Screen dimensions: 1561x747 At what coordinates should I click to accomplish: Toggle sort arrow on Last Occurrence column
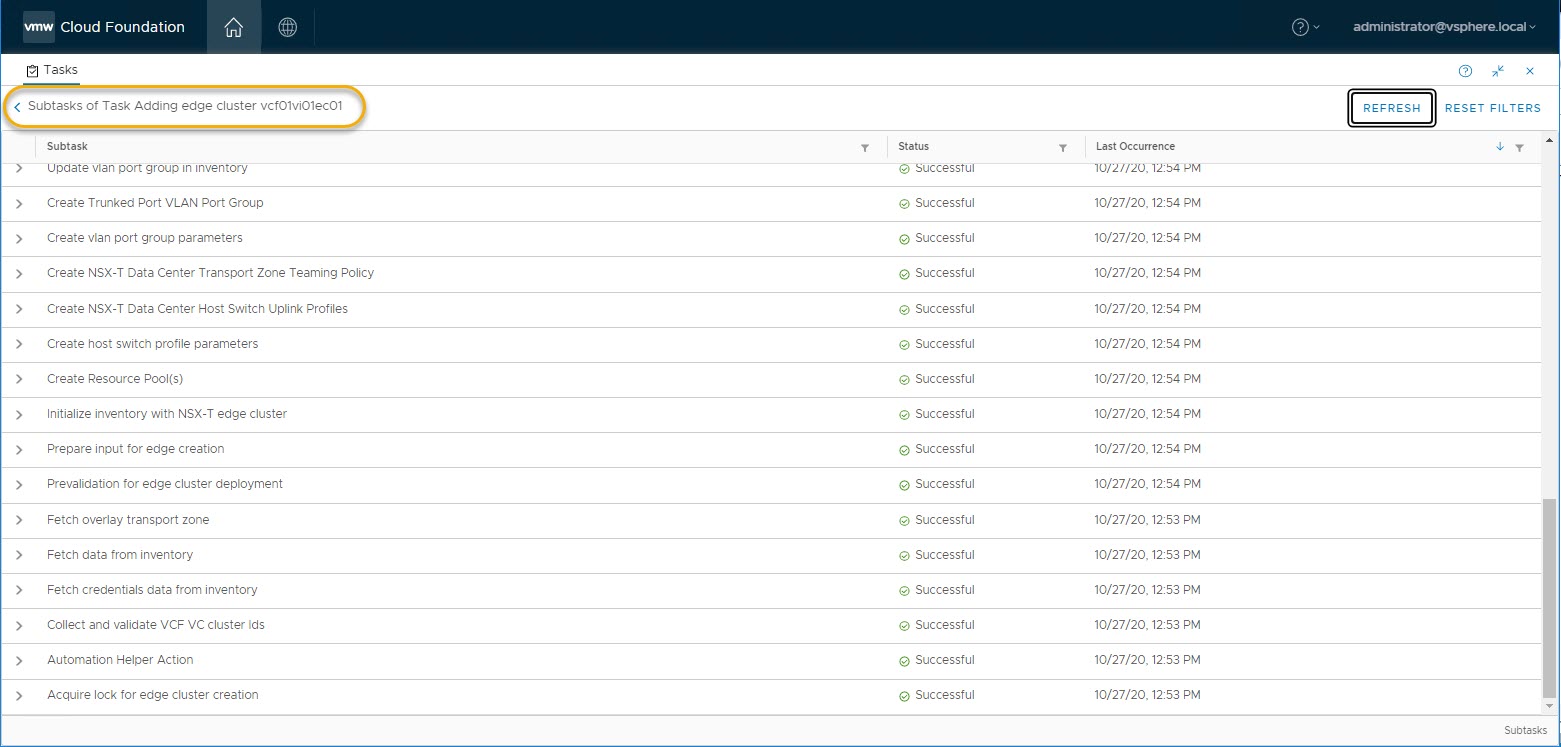(x=1499, y=147)
